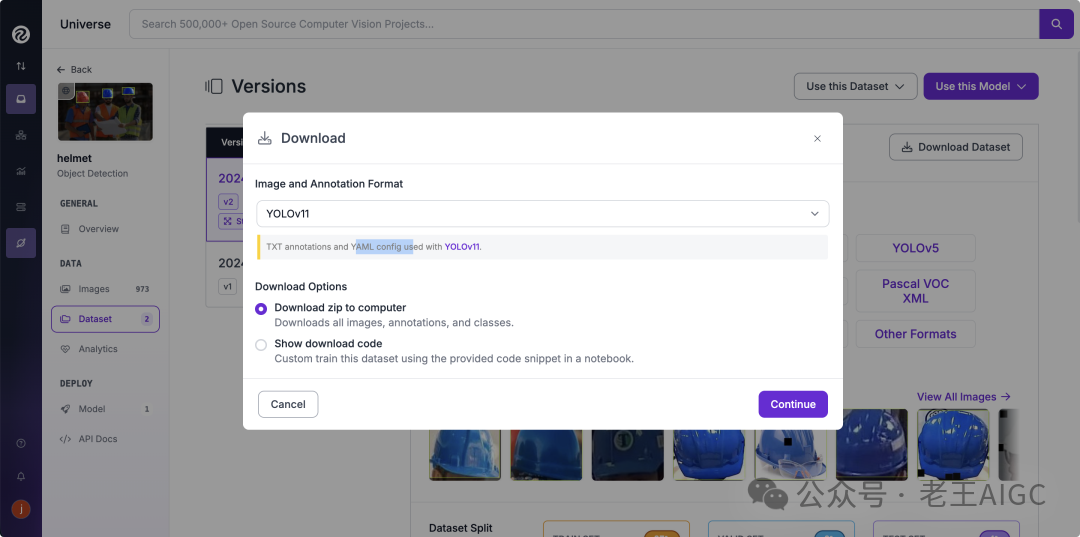This screenshot has height=537, width=1080.
Task: Open the inbox tray icon in left rail
Action: pos(21,99)
